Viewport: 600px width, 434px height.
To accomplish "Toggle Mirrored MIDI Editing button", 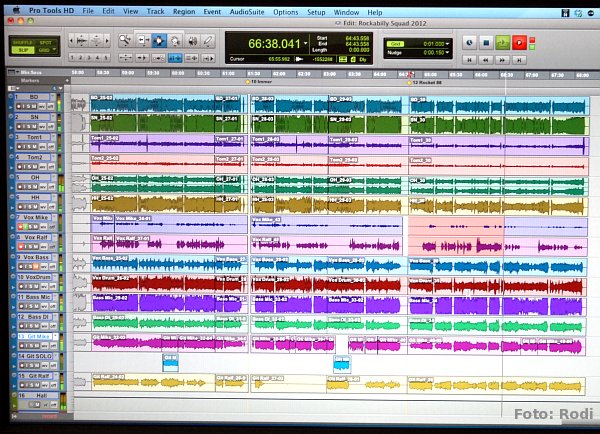I will (x=158, y=58).
